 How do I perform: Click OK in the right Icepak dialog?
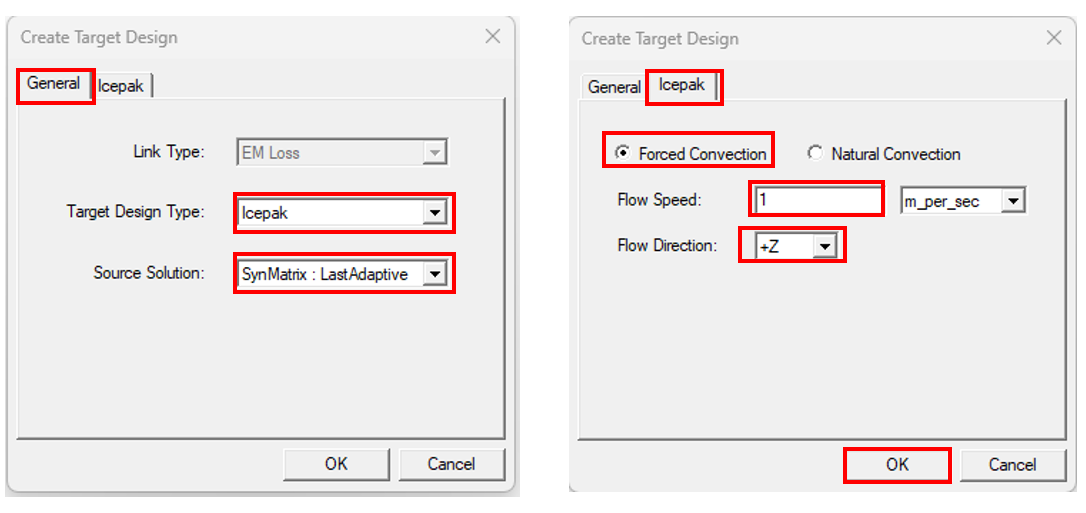(897, 465)
